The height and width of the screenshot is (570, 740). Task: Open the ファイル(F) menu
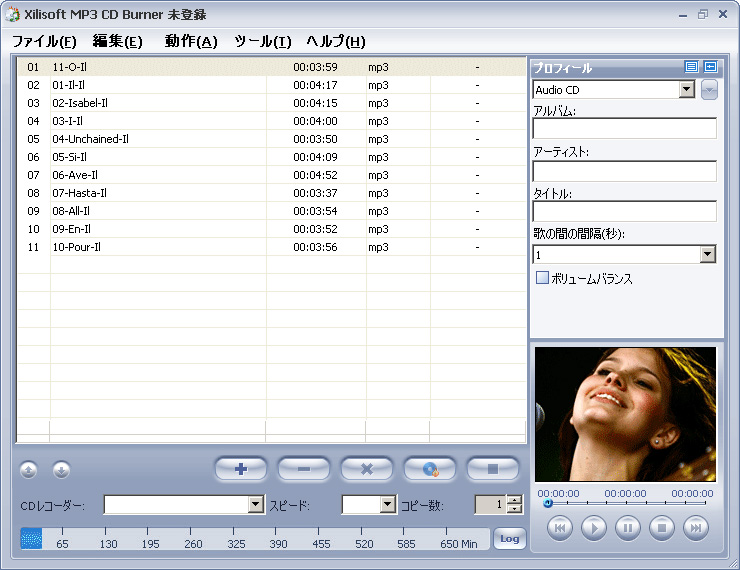[x=44, y=41]
